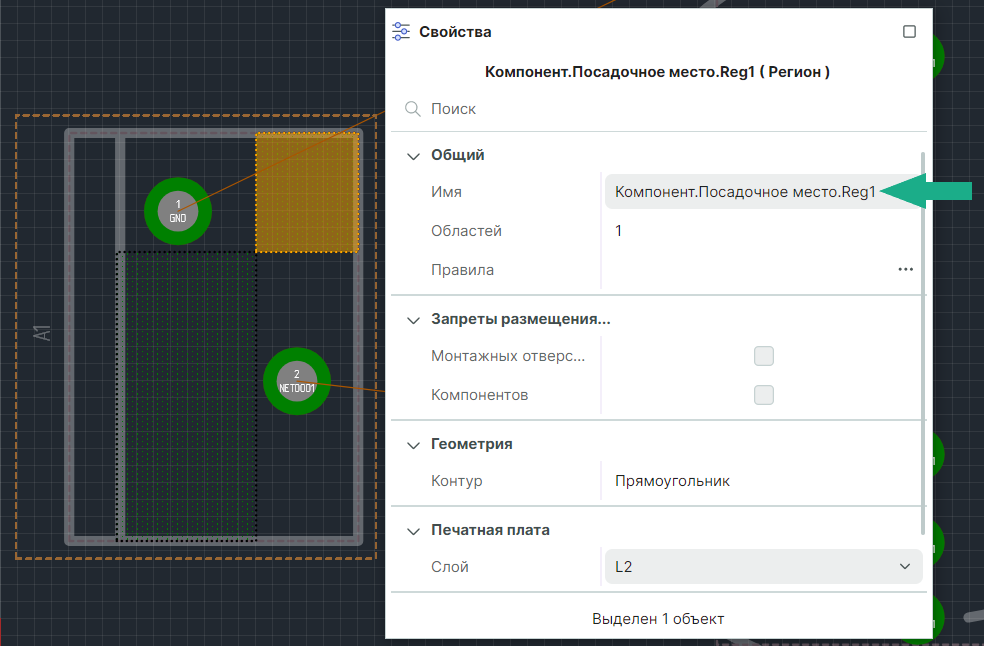Click the Контур value Прямоугольник

point(672,481)
